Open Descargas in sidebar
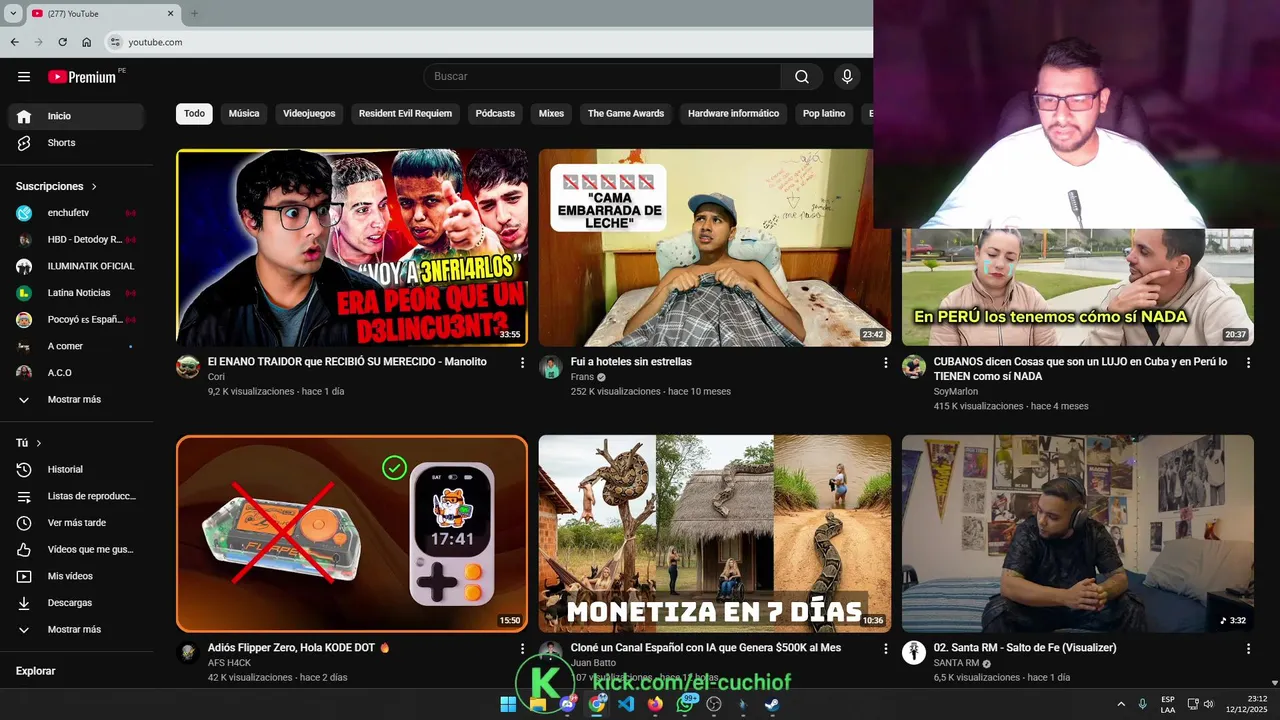The height and width of the screenshot is (720, 1280). click(x=76, y=603)
